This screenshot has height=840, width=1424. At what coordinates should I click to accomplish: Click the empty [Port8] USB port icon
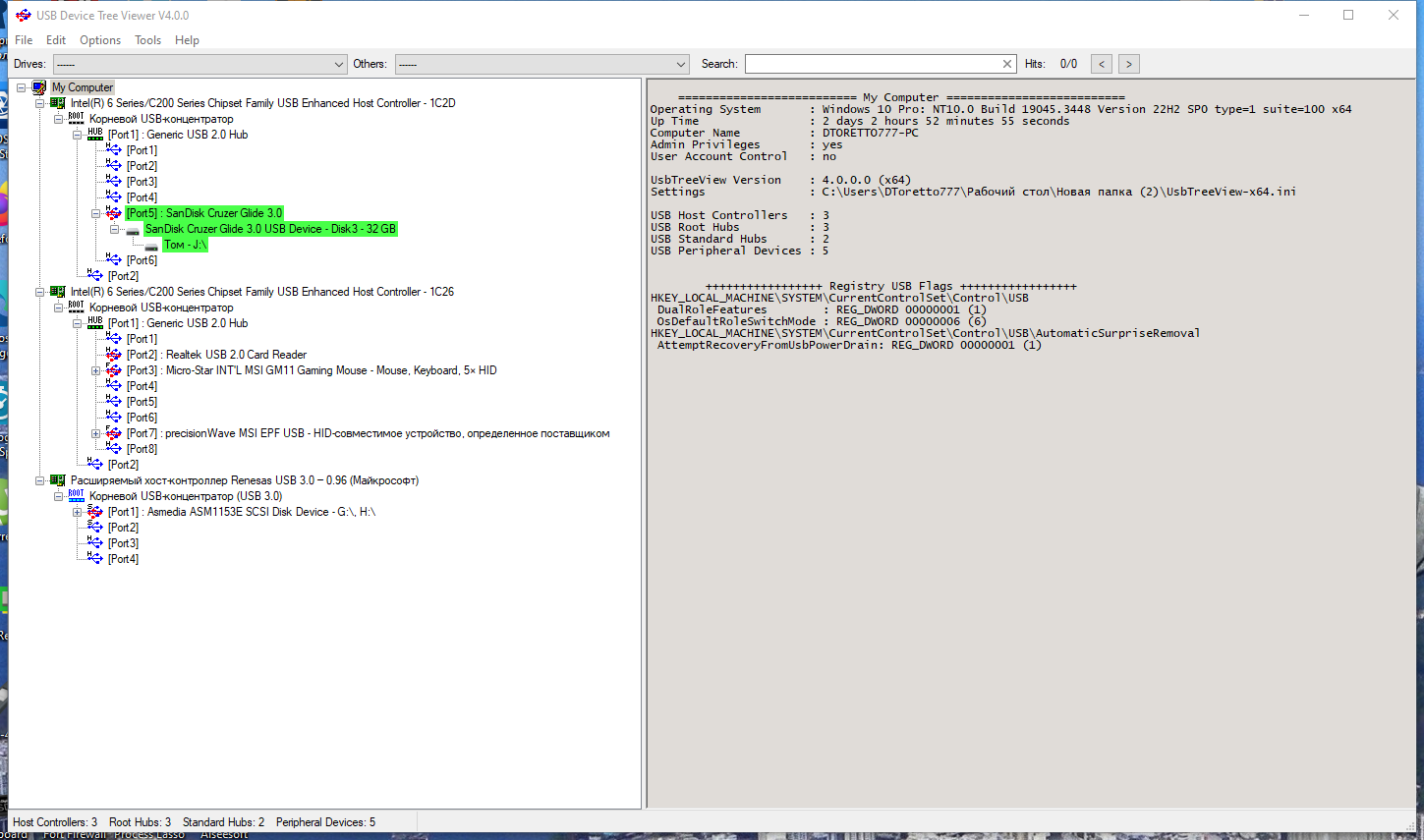pyautogui.click(x=114, y=449)
